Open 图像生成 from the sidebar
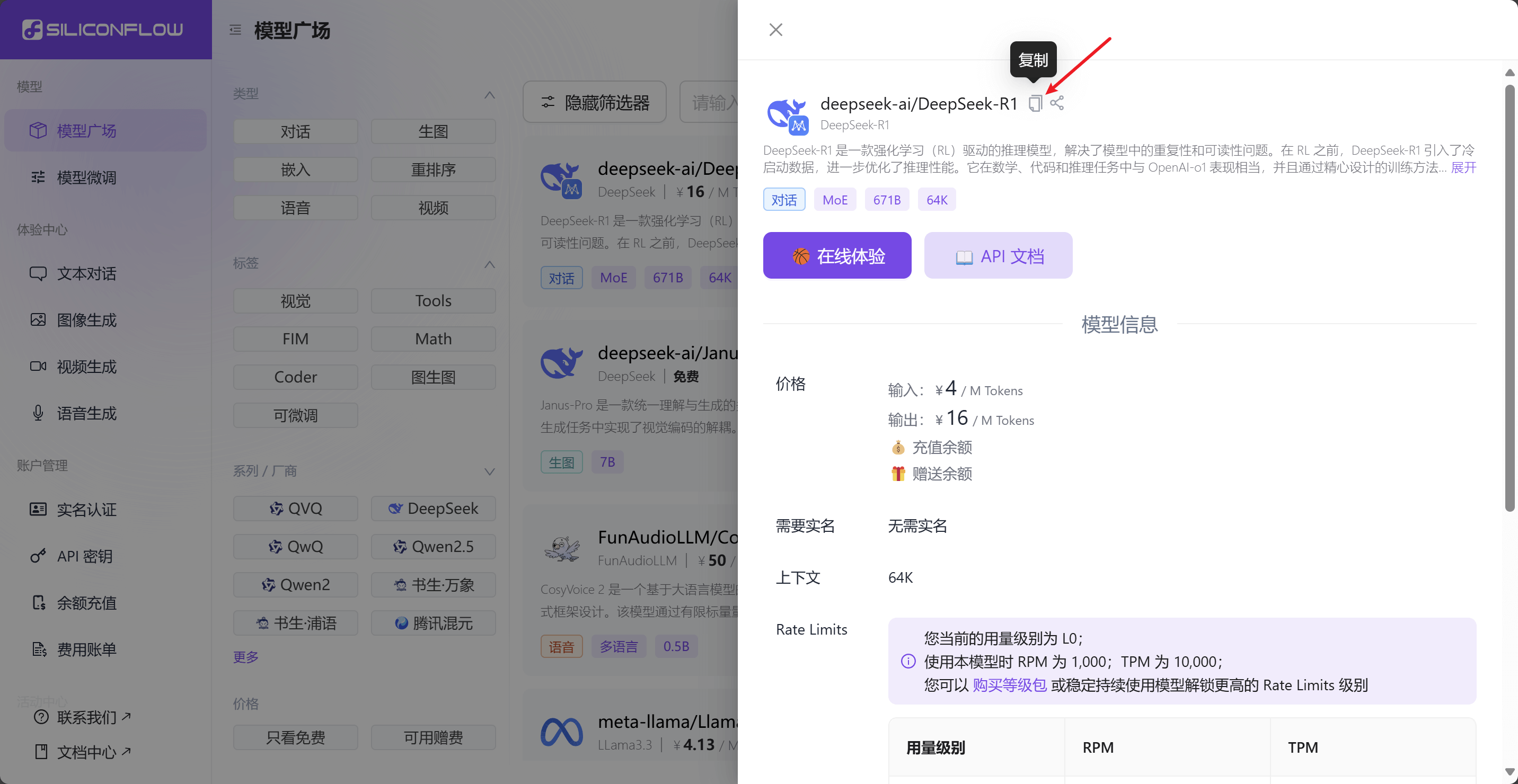 coord(86,320)
